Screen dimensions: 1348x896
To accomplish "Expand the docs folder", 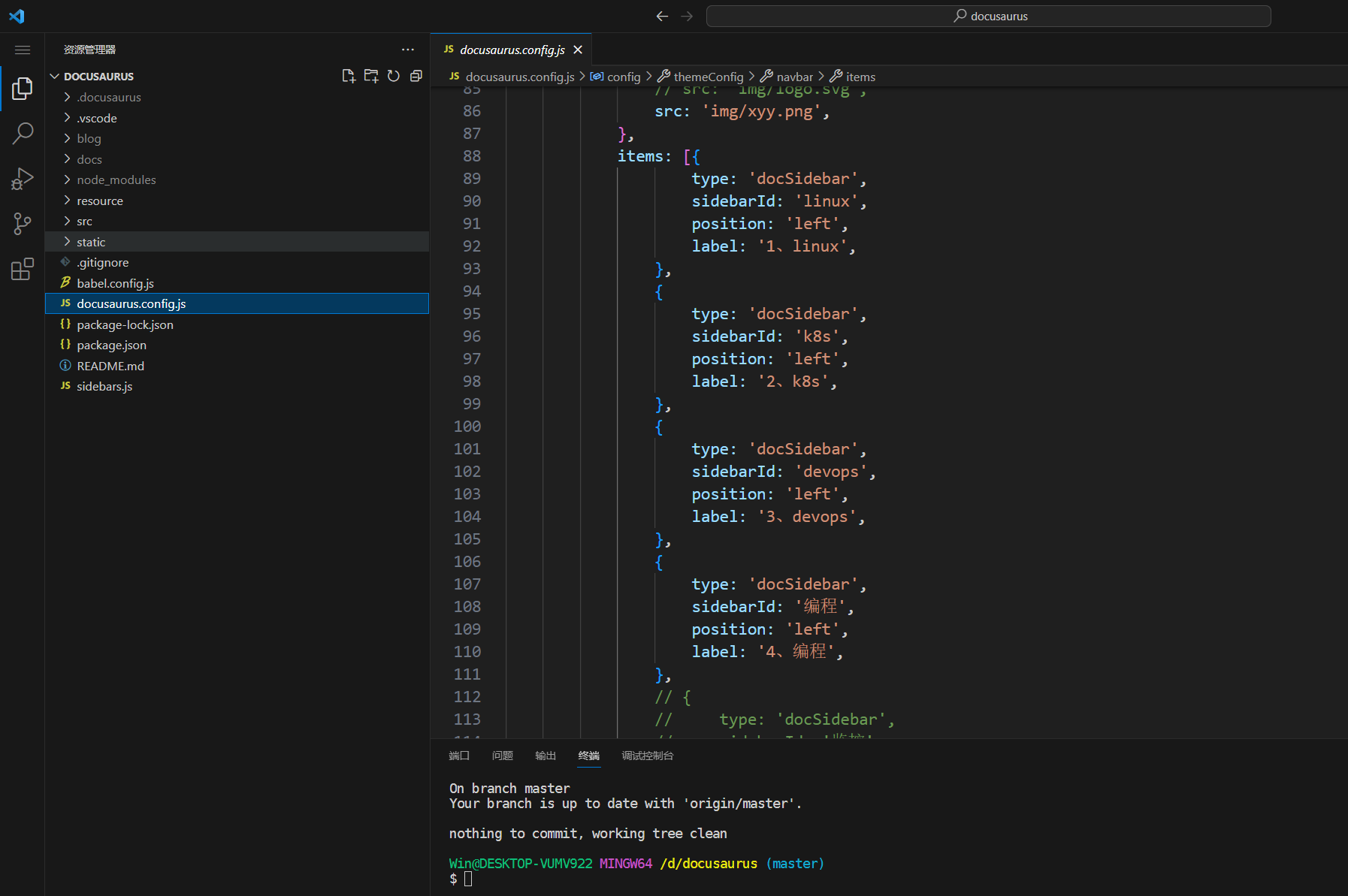I will tap(237, 159).
